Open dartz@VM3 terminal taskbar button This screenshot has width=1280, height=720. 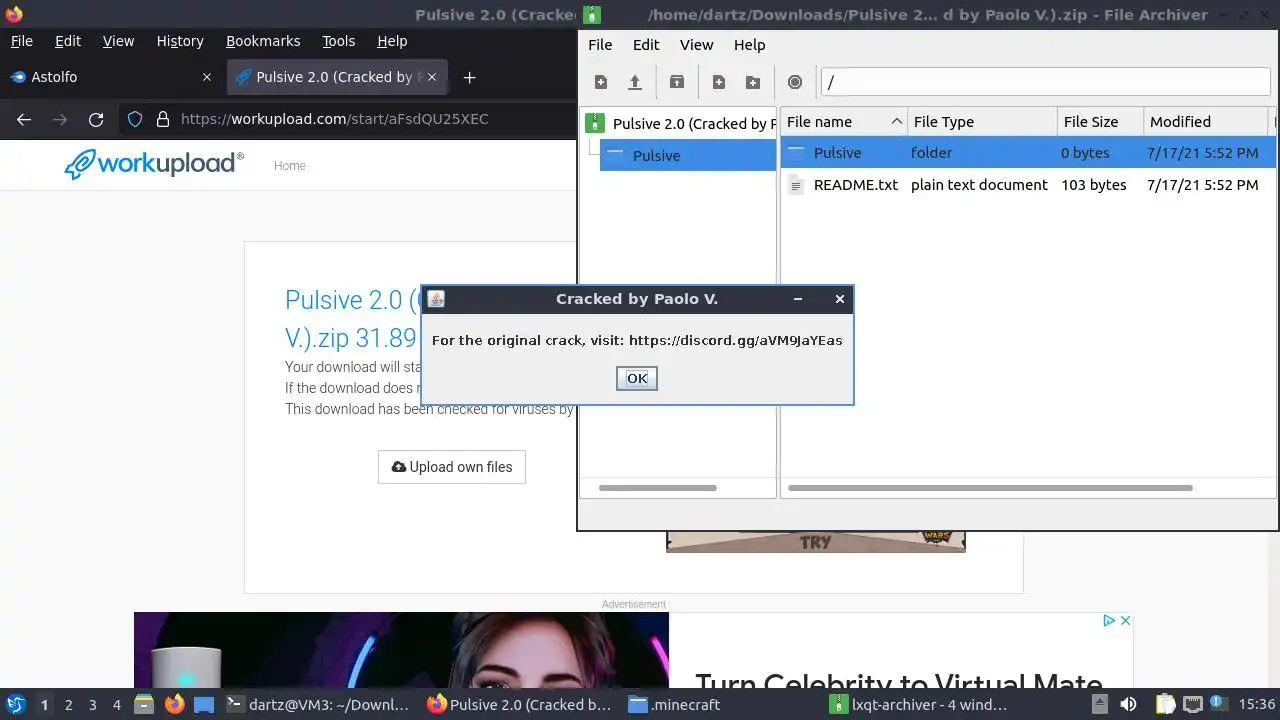(x=318, y=704)
